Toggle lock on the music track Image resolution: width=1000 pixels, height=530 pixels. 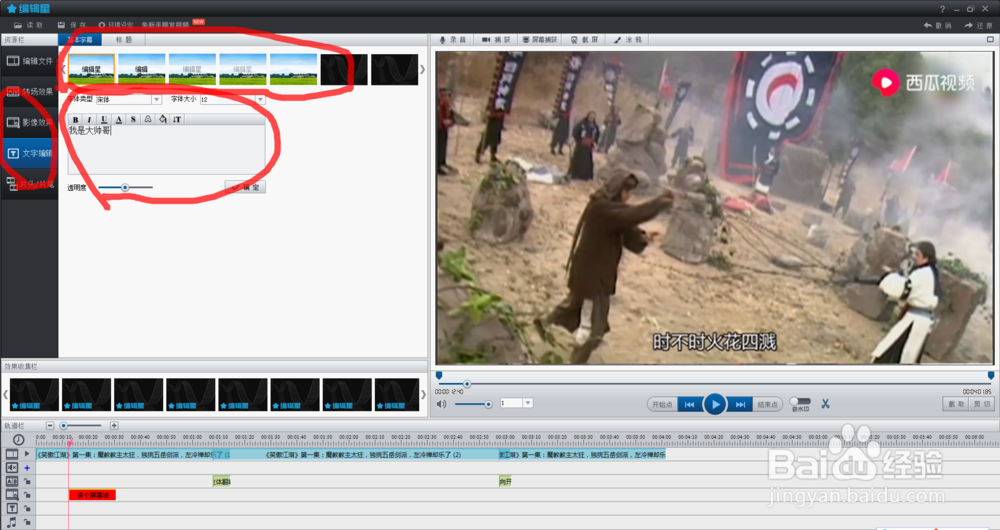pos(27,522)
